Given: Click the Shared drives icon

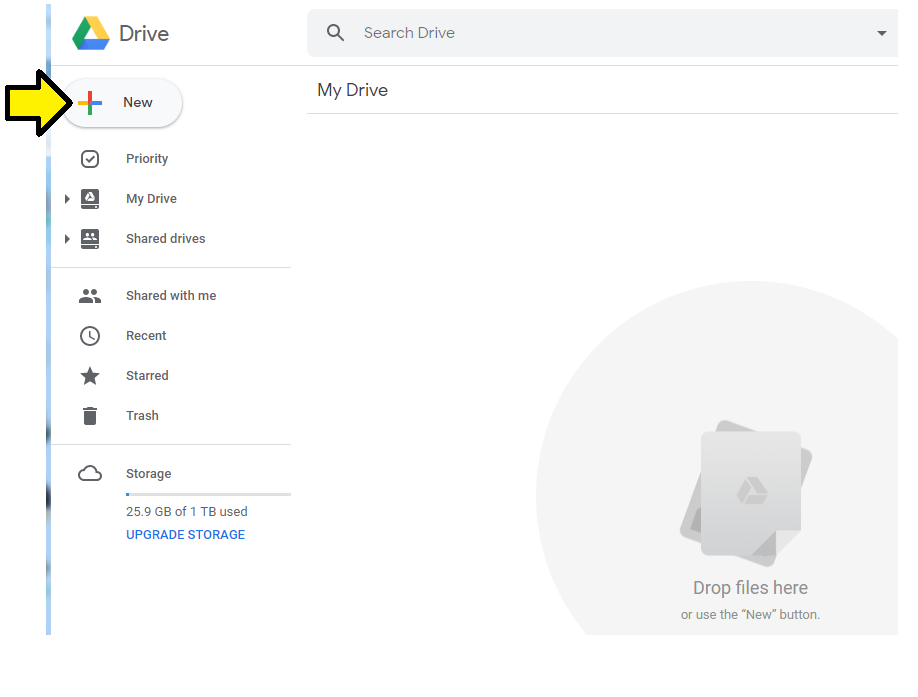Looking at the screenshot, I should pos(90,239).
